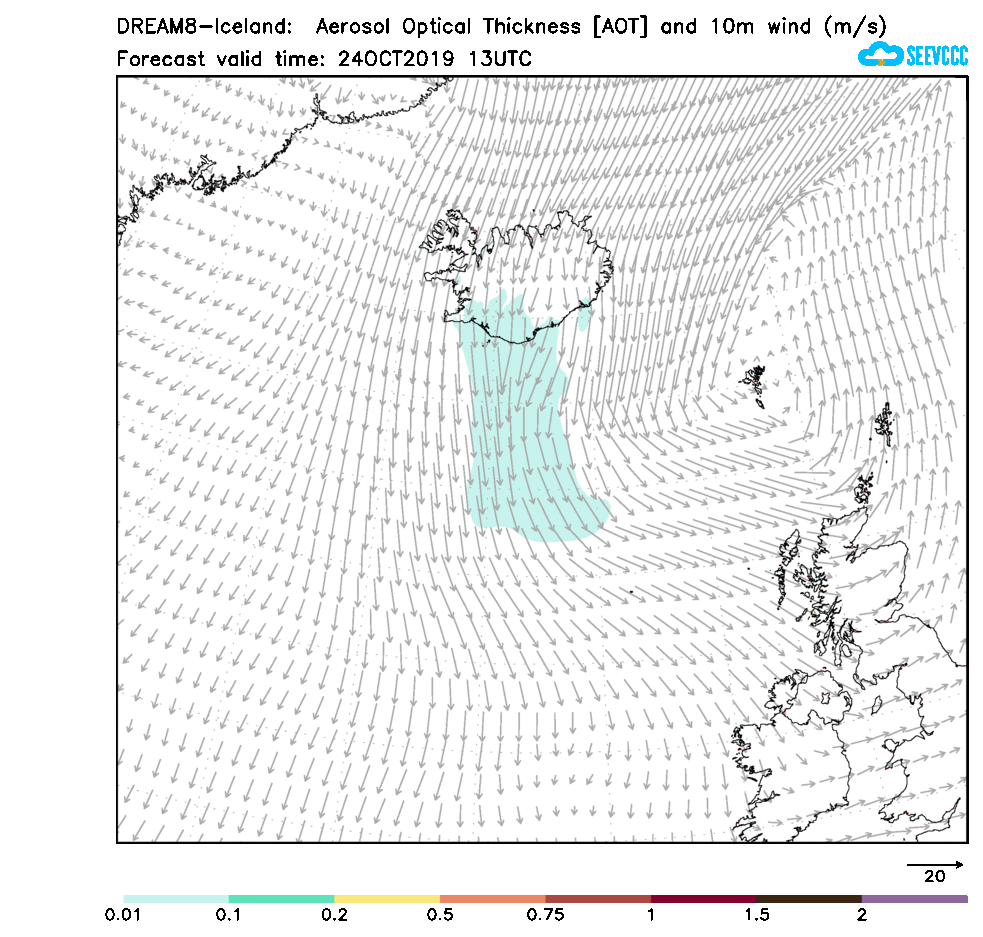983x937 pixels.
Task: Select the purple legend color segment
Action: click(914, 899)
